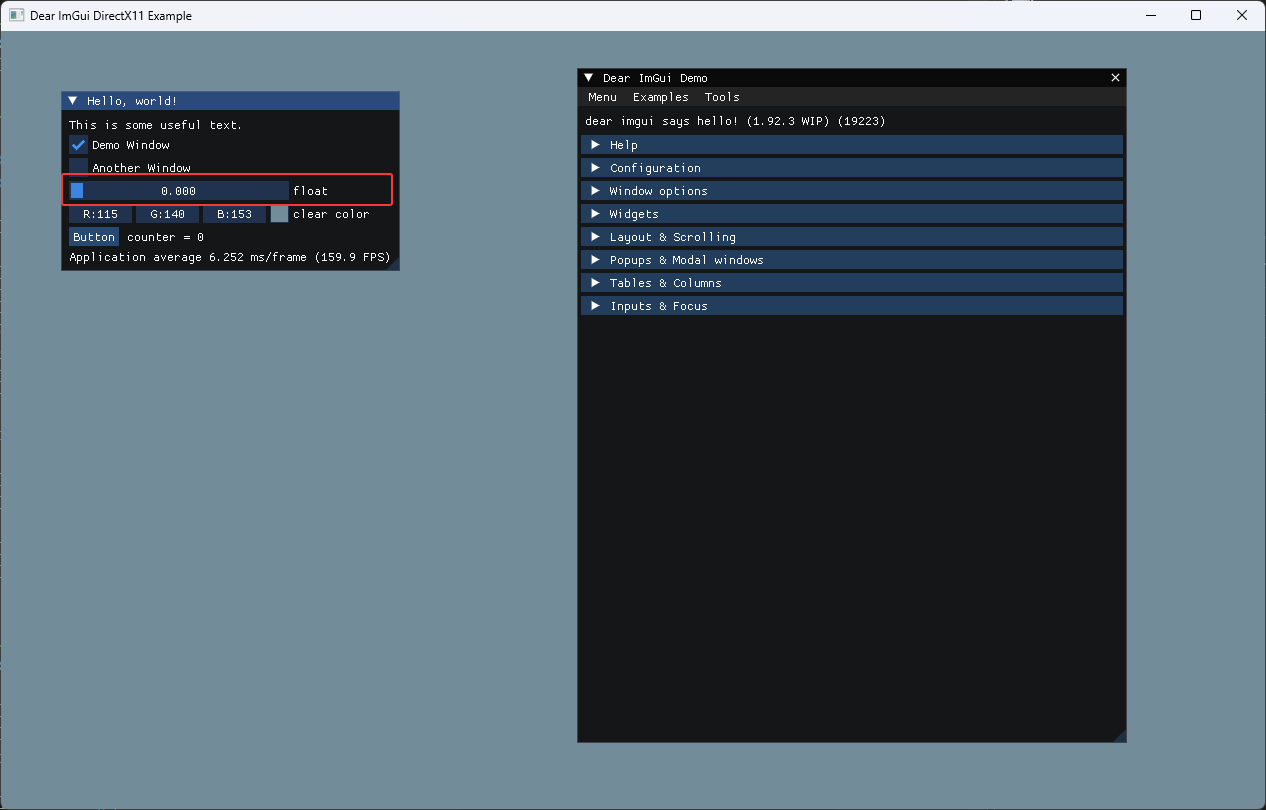Click the 'dear imgui says hello!' version text

coord(735,121)
